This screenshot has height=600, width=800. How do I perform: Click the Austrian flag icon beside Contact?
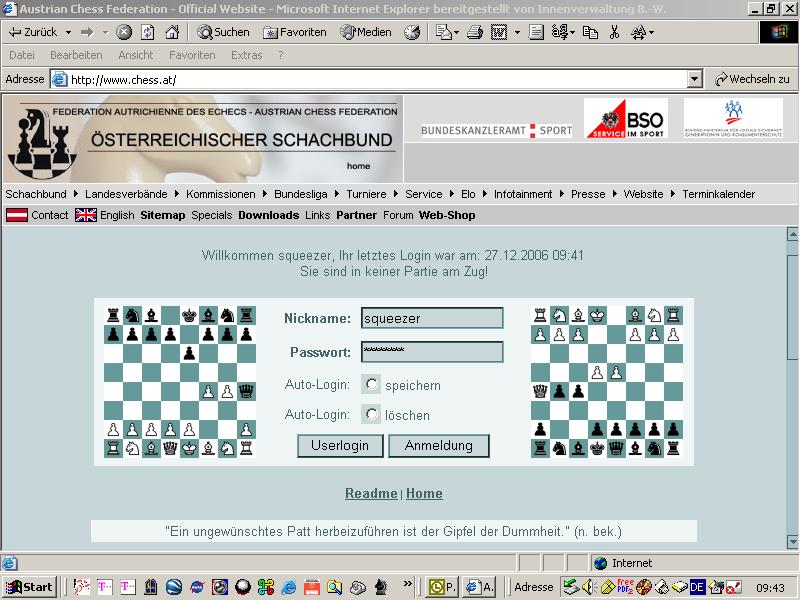(17, 215)
